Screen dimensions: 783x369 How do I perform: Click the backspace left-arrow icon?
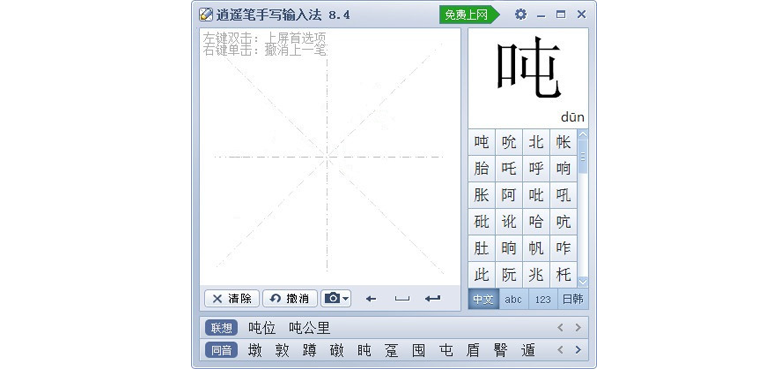coord(371,299)
